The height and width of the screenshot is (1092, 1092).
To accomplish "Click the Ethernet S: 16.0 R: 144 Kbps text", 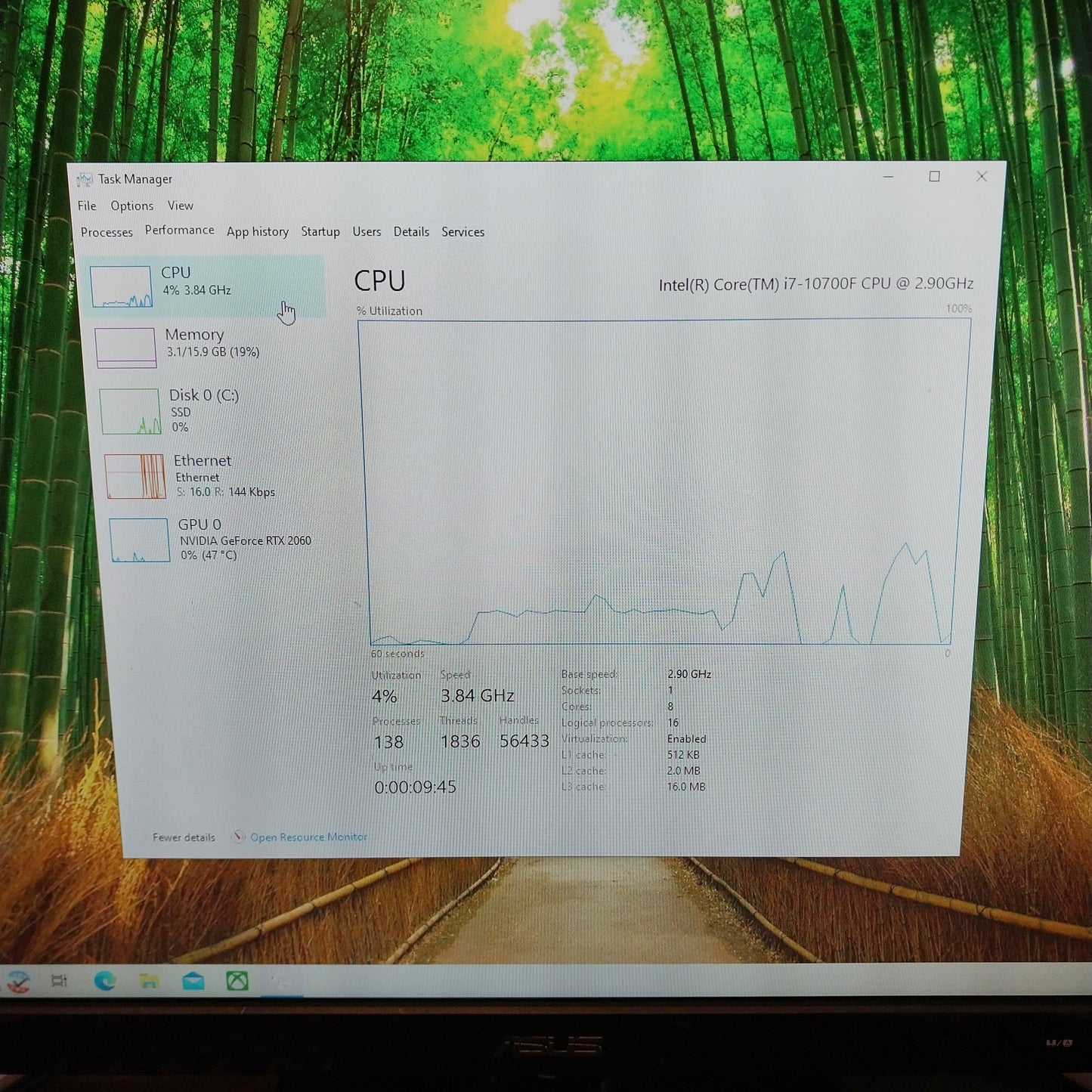I will 226,492.
